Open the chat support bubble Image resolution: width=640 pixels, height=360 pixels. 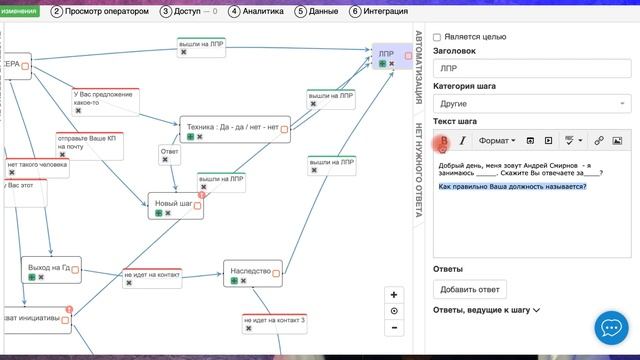611,328
